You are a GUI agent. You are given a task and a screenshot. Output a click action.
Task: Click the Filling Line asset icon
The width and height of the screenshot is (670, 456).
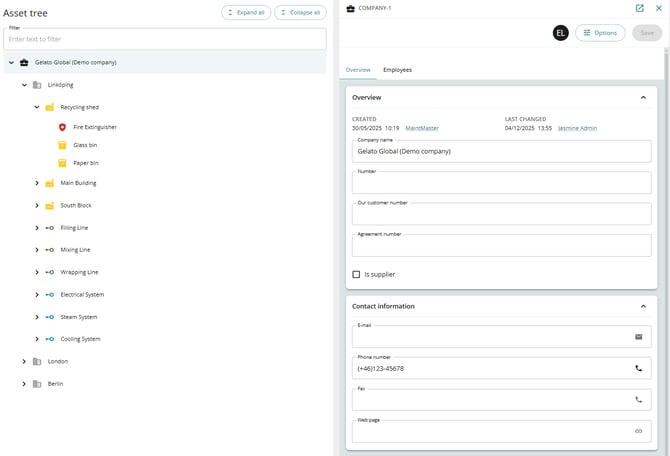[x=49, y=228]
